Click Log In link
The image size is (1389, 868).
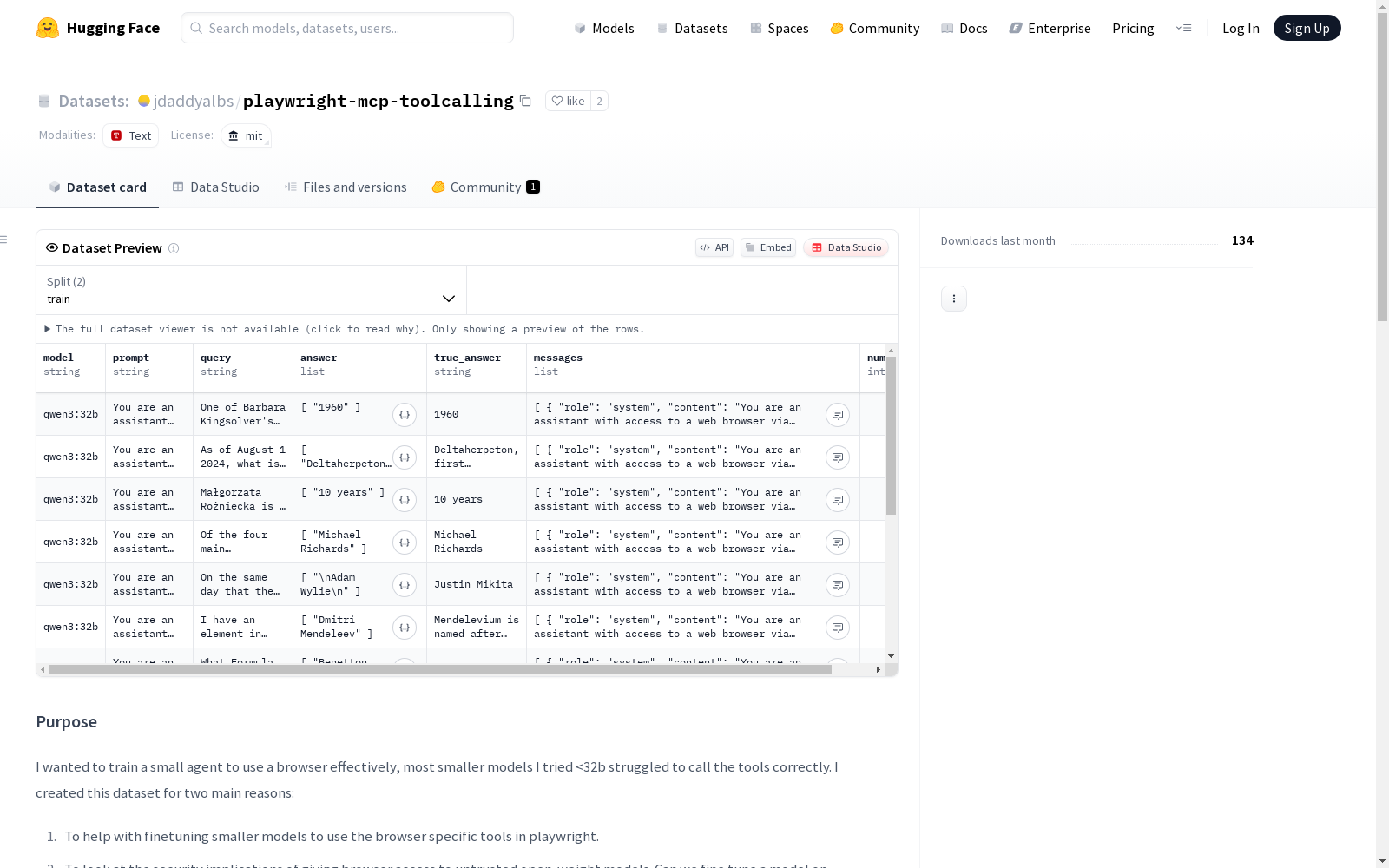coord(1241,28)
